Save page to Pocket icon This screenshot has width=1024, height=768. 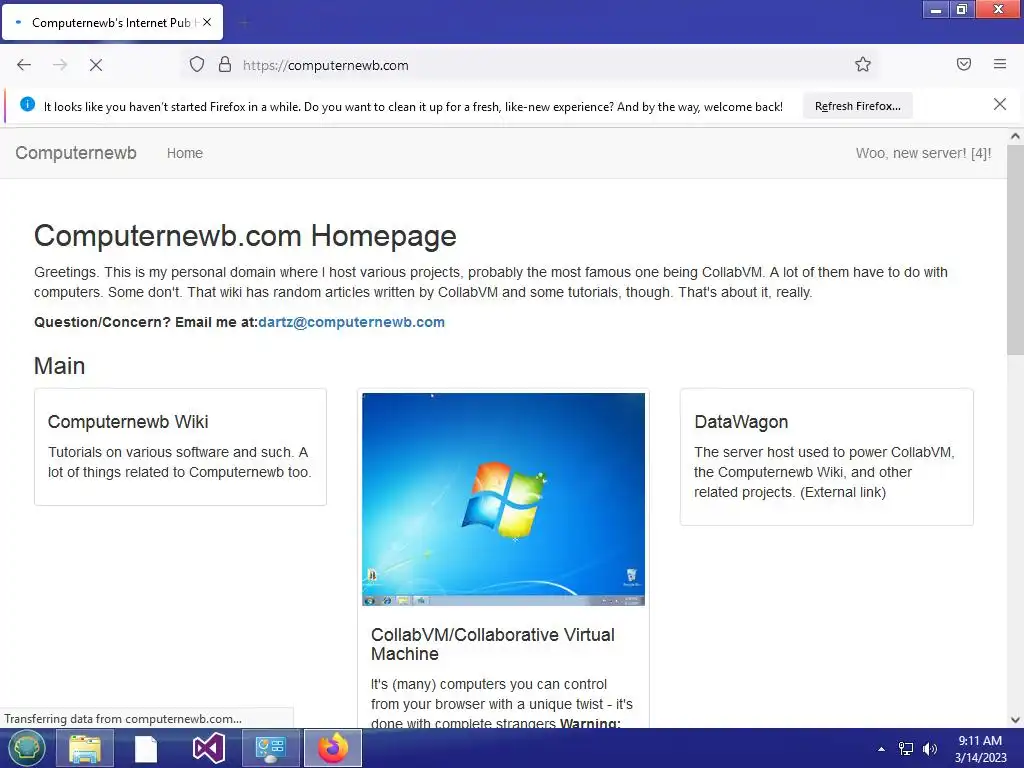[963, 64]
